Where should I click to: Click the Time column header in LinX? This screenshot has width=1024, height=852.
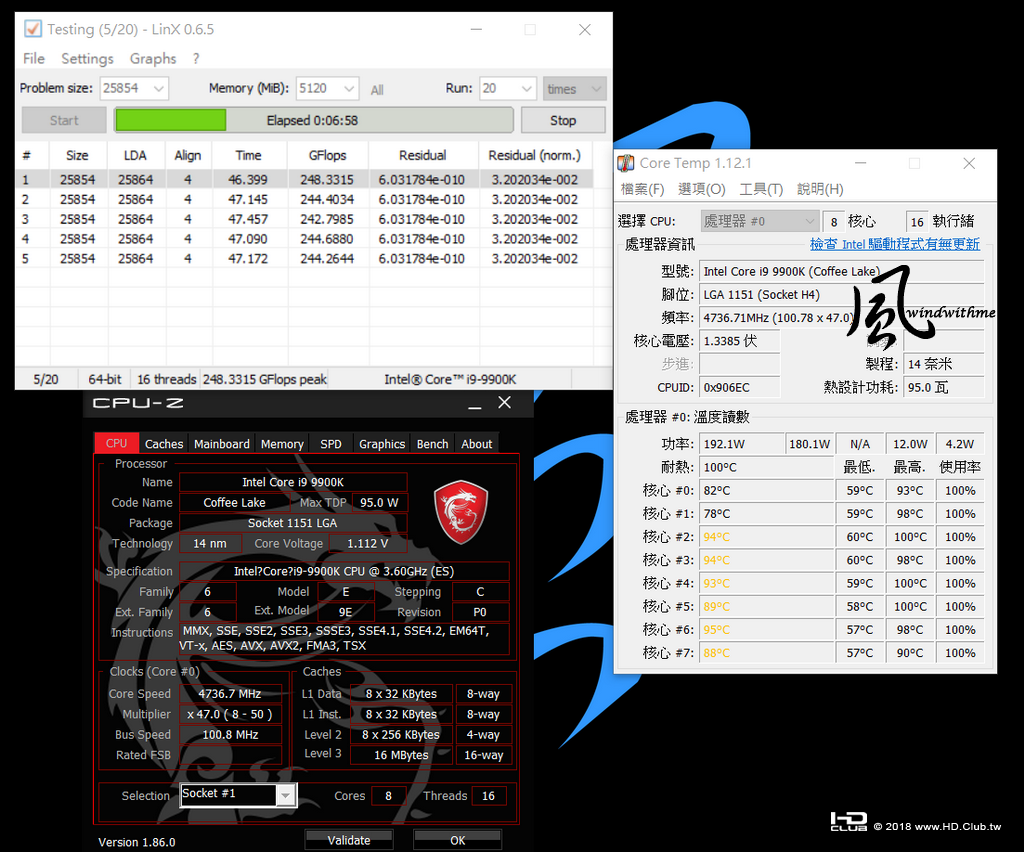249,155
